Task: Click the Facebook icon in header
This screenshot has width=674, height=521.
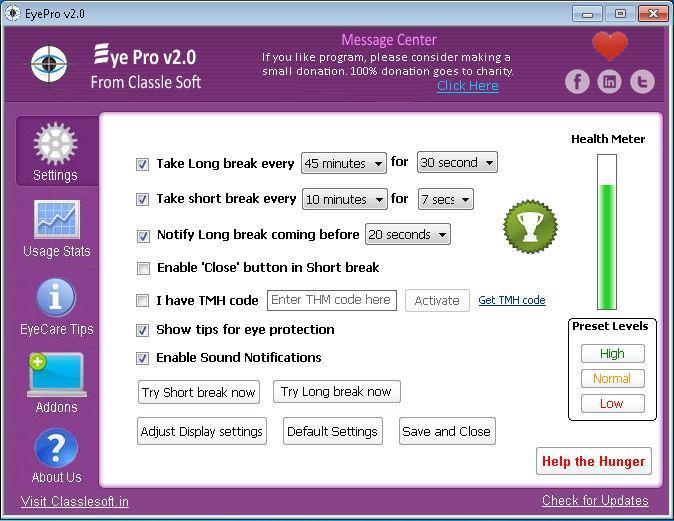Action: pyautogui.click(x=577, y=82)
